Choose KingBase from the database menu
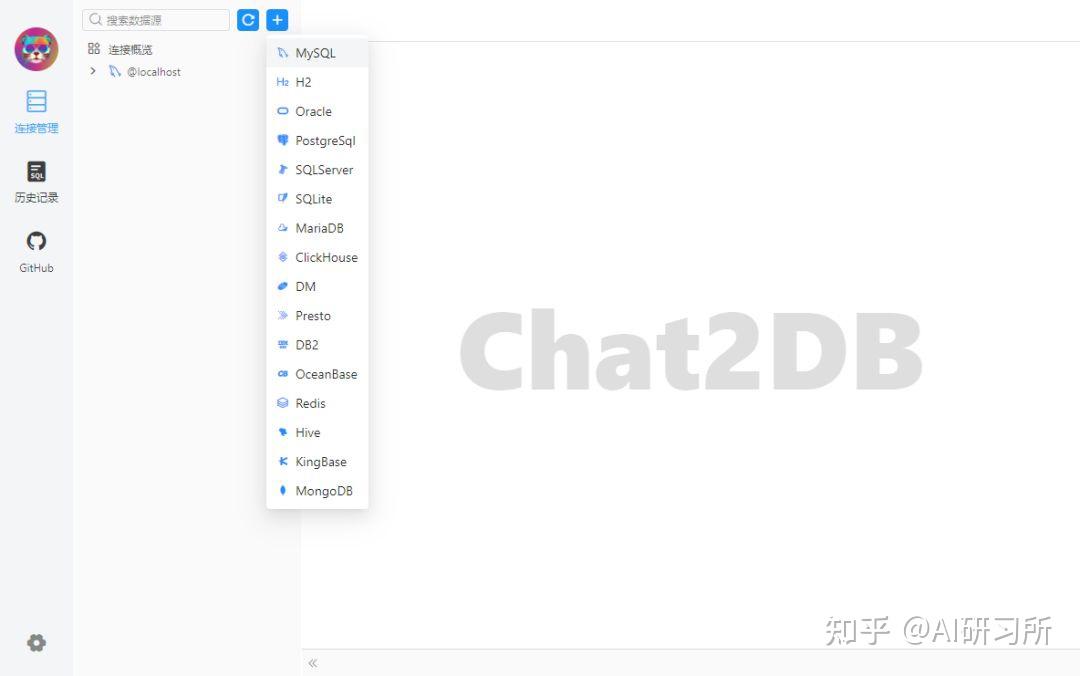Viewport: 1080px width, 676px height. pyautogui.click(x=318, y=462)
